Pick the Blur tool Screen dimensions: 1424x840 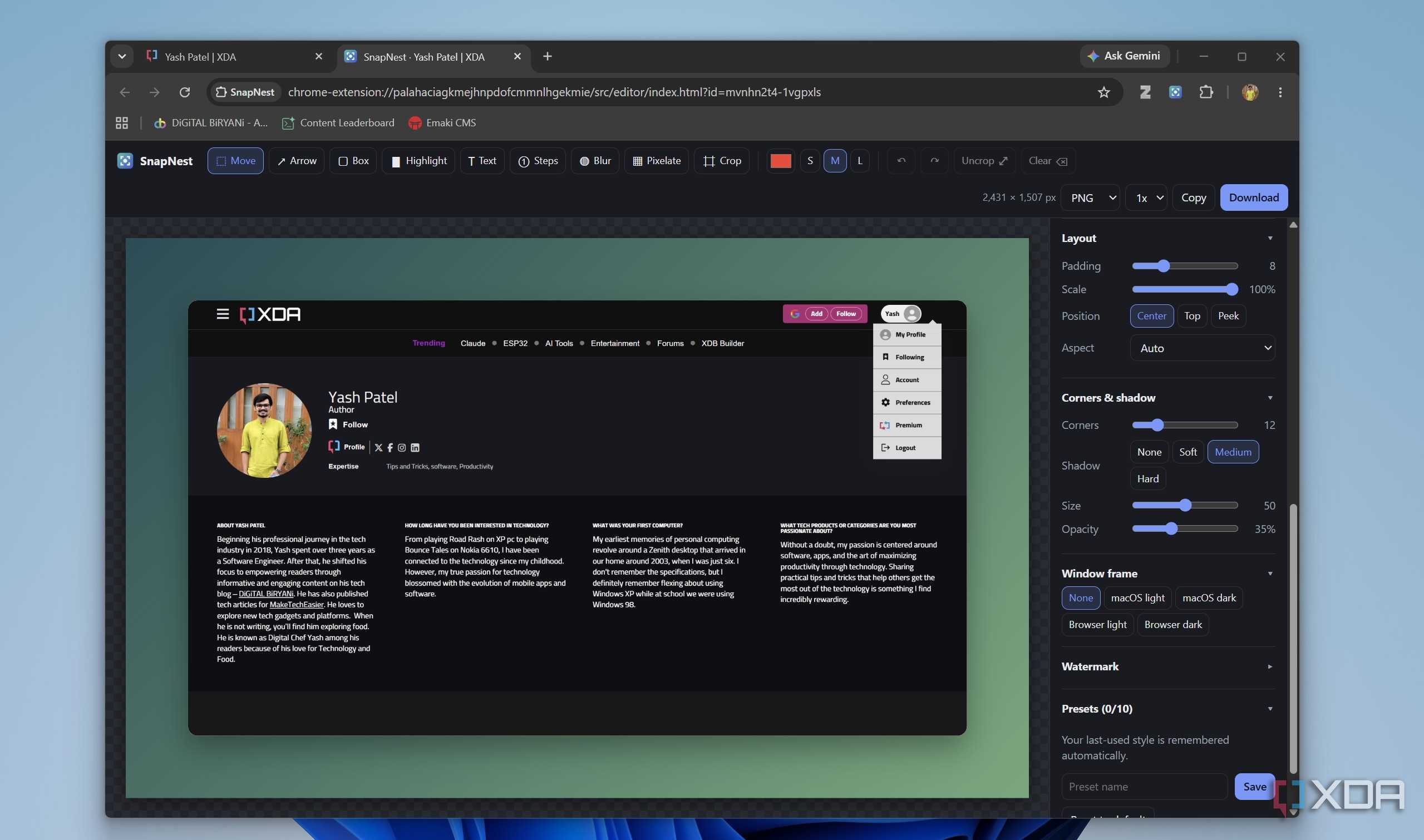coord(594,161)
